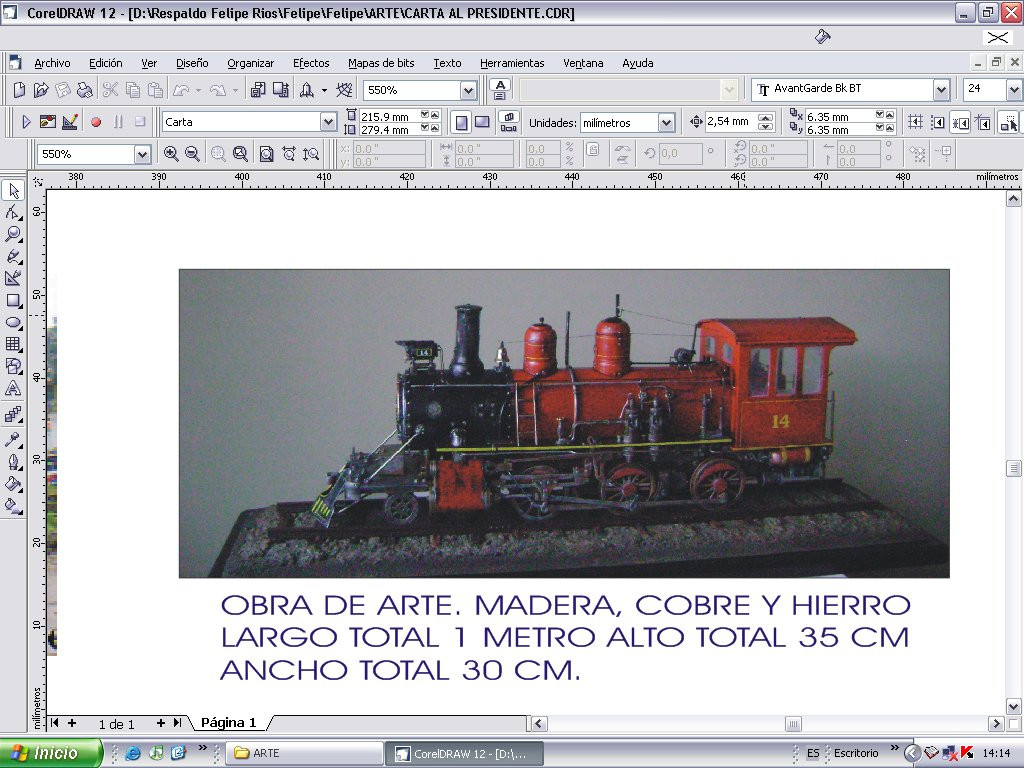Image resolution: width=1024 pixels, height=768 pixels.
Task: Open the Application Launcher dropdown arrow
Action: [324, 90]
